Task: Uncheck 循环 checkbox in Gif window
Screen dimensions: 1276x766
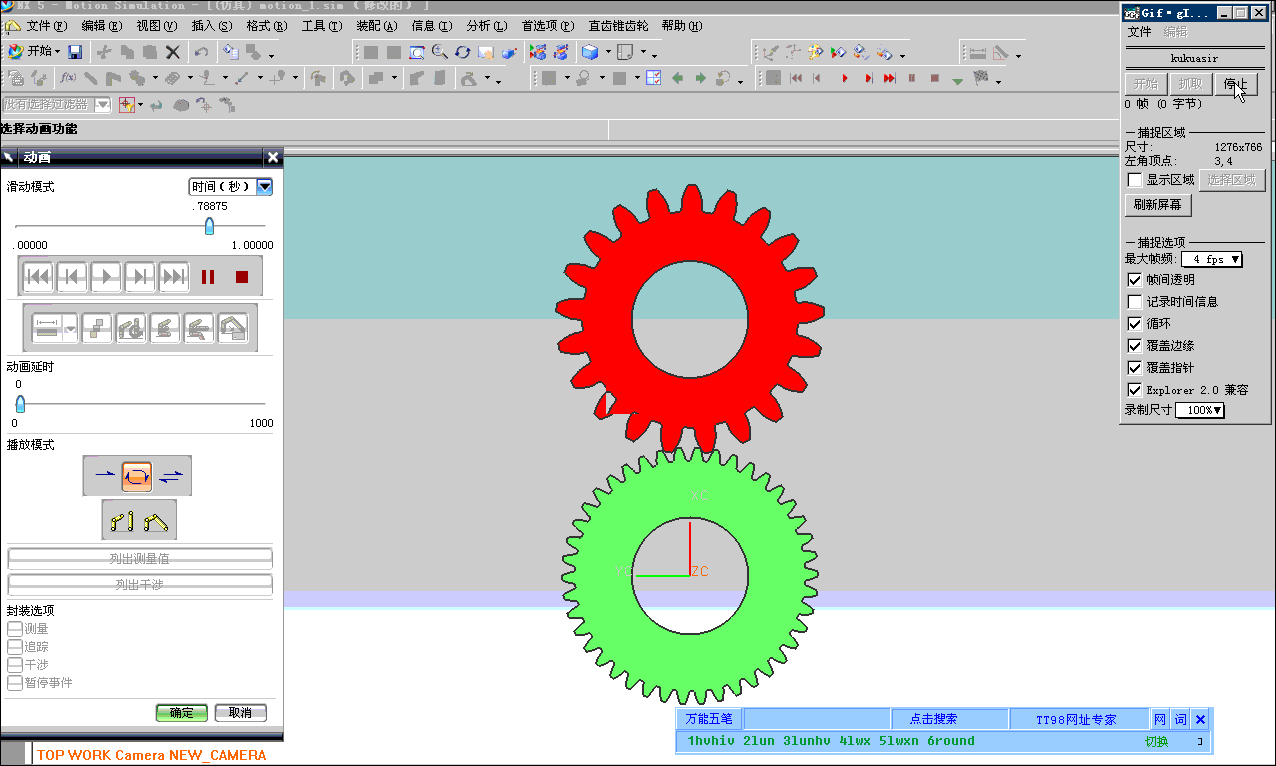Action: tap(1134, 324)
